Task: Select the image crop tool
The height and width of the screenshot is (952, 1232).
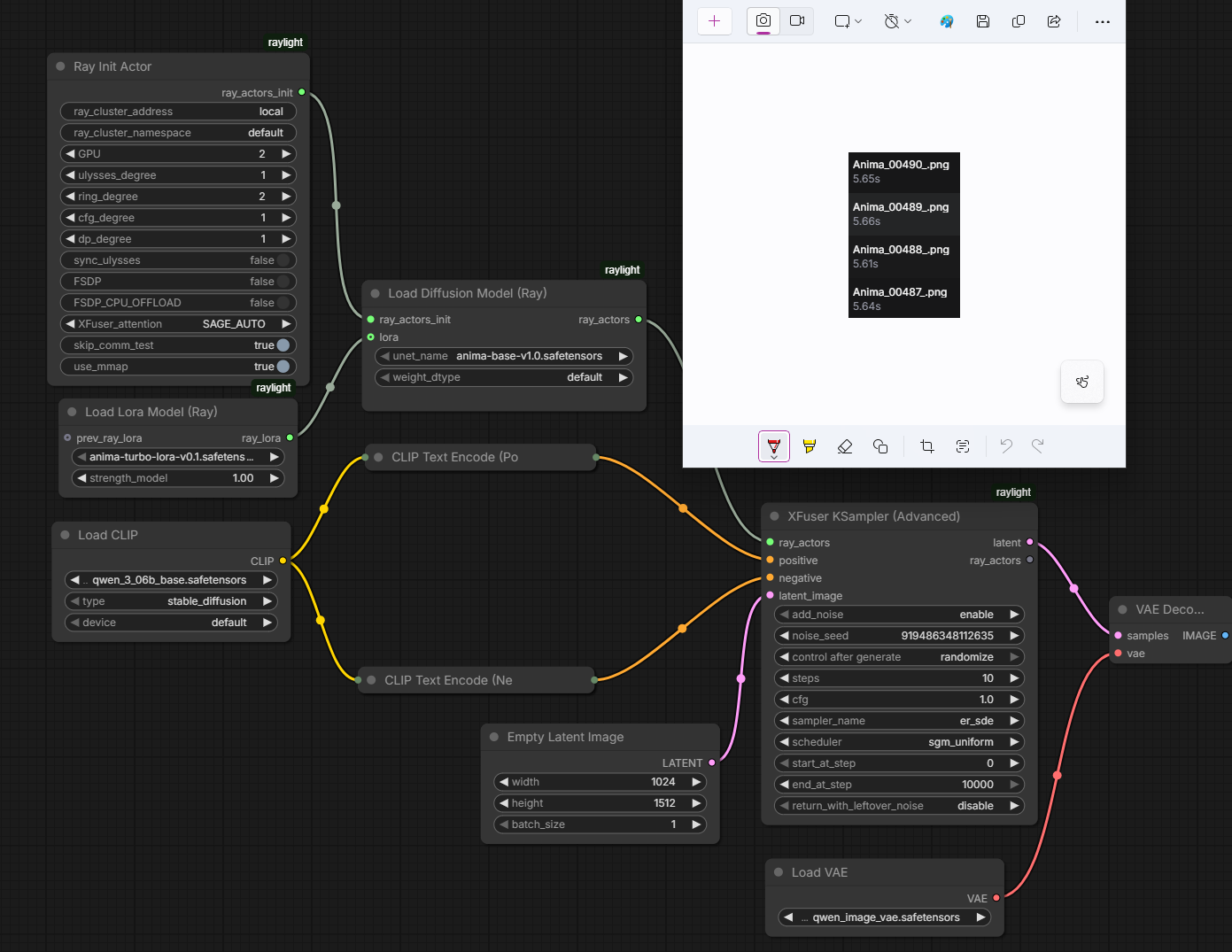Action: tap(927, 446)
